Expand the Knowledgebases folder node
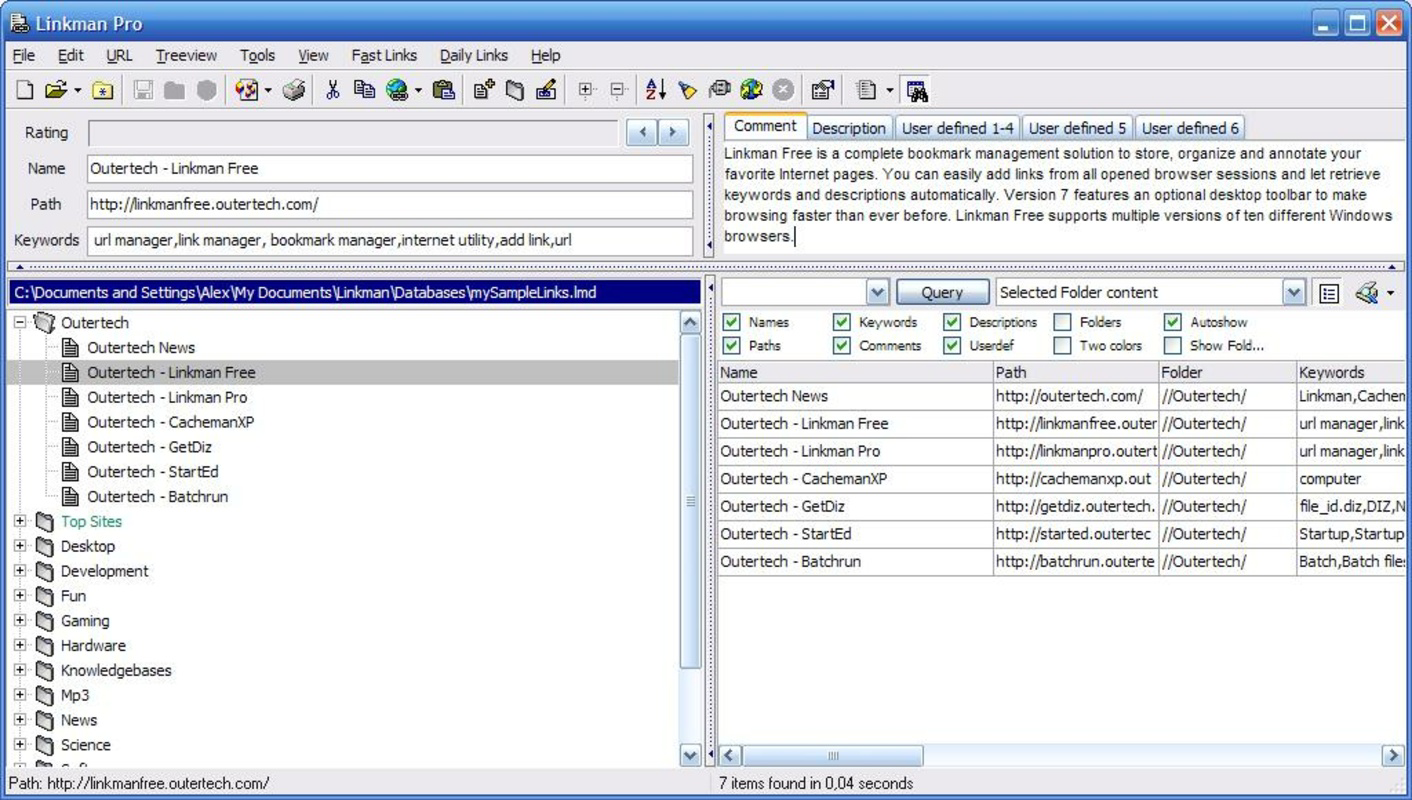 click(x=20, y=670)
